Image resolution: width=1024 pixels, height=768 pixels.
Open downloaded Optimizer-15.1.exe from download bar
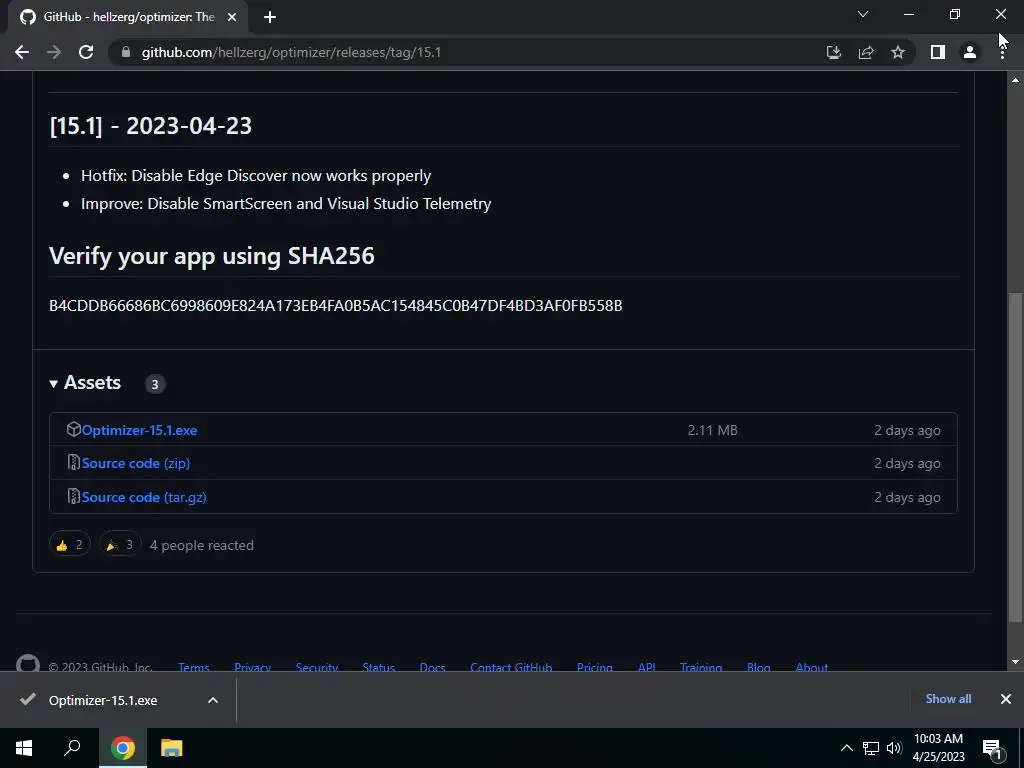pyautogui.click(x=103, y=700)
